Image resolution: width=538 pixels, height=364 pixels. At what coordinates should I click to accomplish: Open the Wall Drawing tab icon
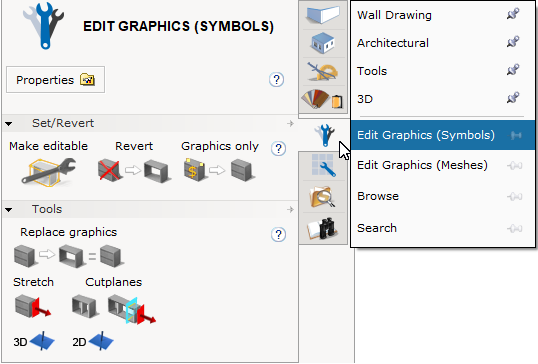pyautogui.click(x=323, y=15)
